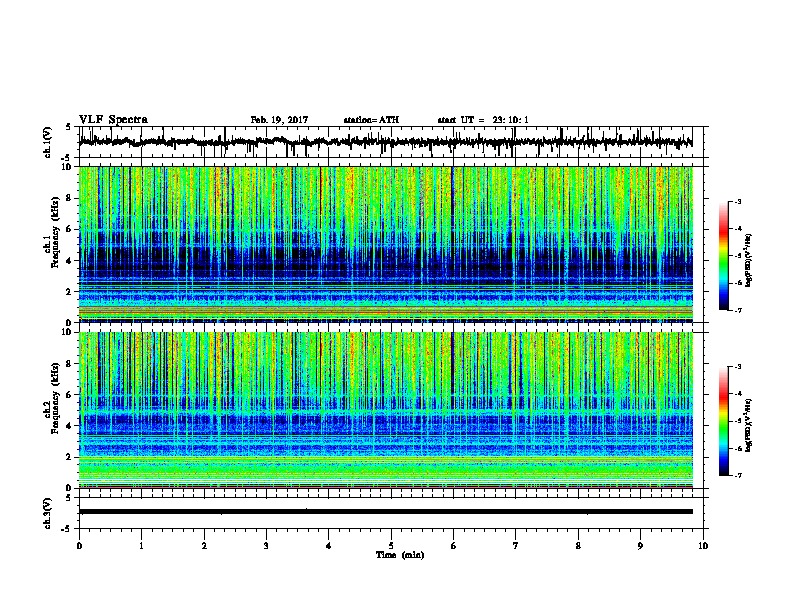Click time axis tick label "3"
Image resolution: width=792 pixels, height=612 pixels.
coord(266,546)
